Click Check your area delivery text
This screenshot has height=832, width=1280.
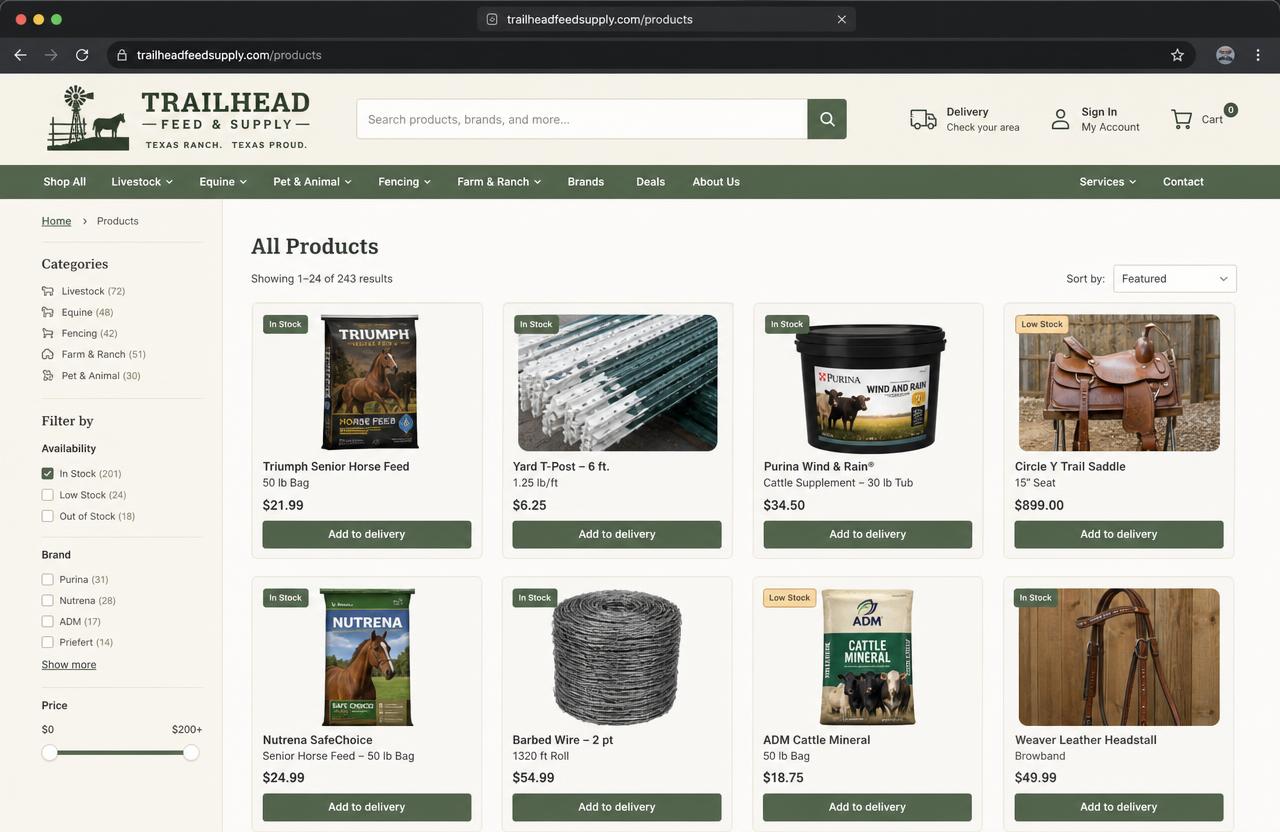click(x=983, y=127)
